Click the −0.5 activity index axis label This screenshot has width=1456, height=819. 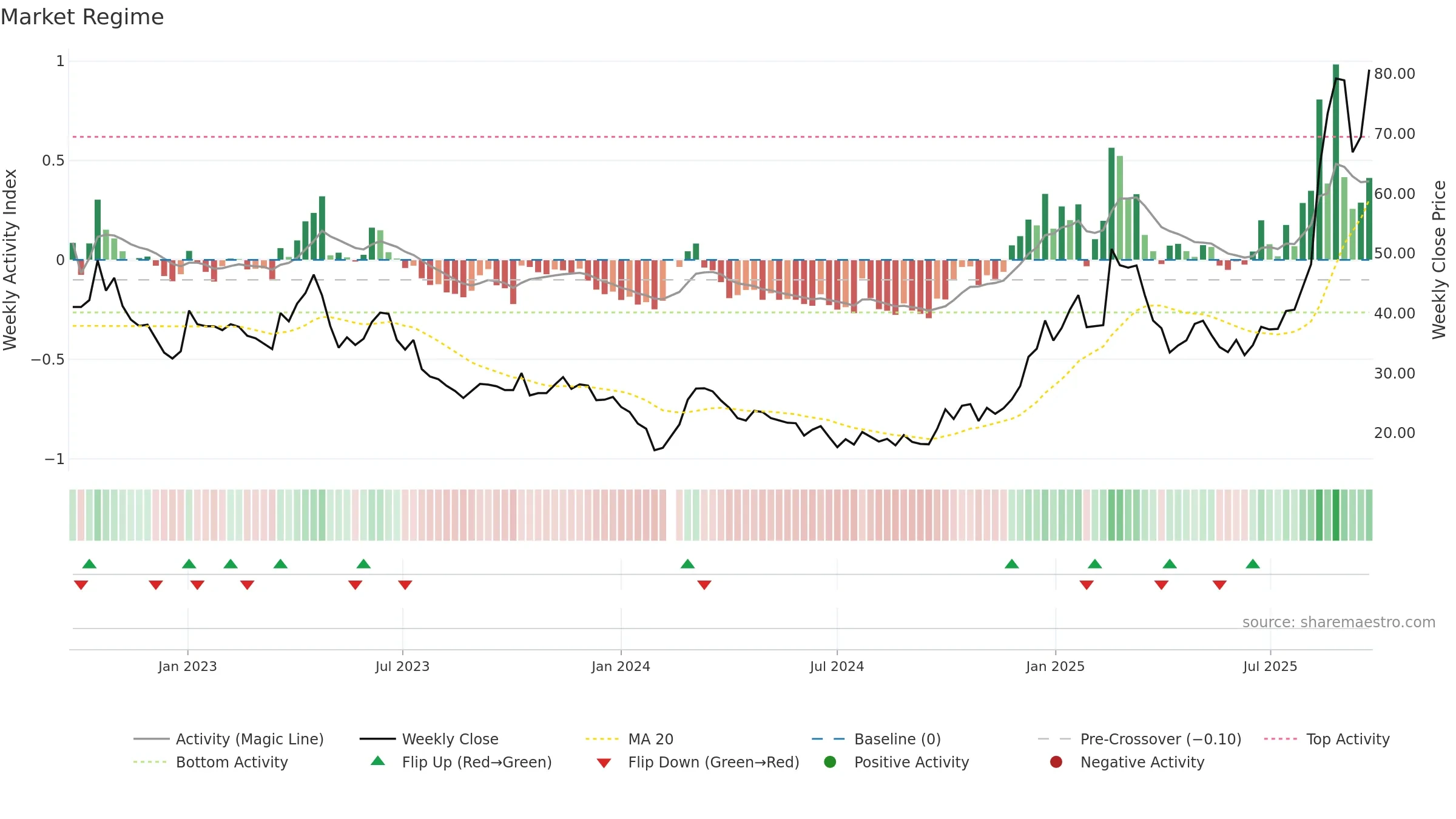click(x=47, y=360)
